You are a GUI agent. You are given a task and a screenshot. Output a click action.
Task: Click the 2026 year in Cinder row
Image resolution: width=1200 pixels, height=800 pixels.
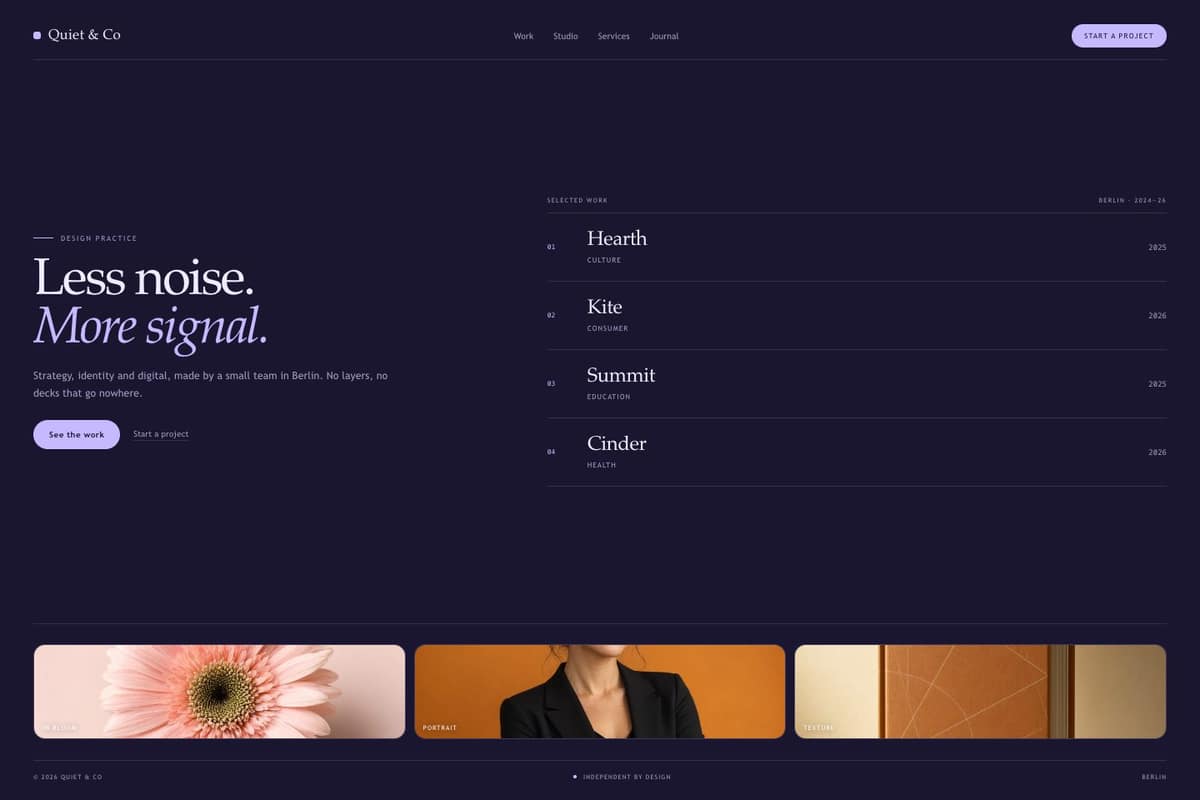click(1157, 452)
